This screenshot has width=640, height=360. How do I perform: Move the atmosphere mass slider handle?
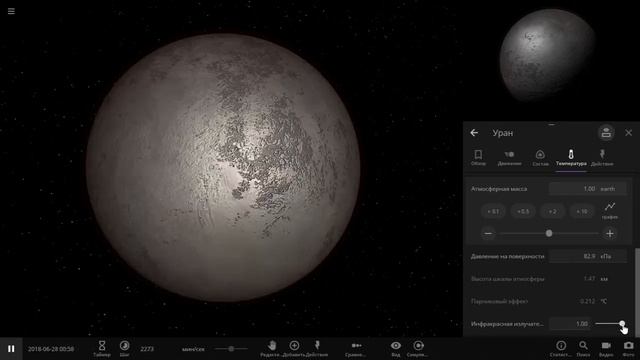coord(549,233)
